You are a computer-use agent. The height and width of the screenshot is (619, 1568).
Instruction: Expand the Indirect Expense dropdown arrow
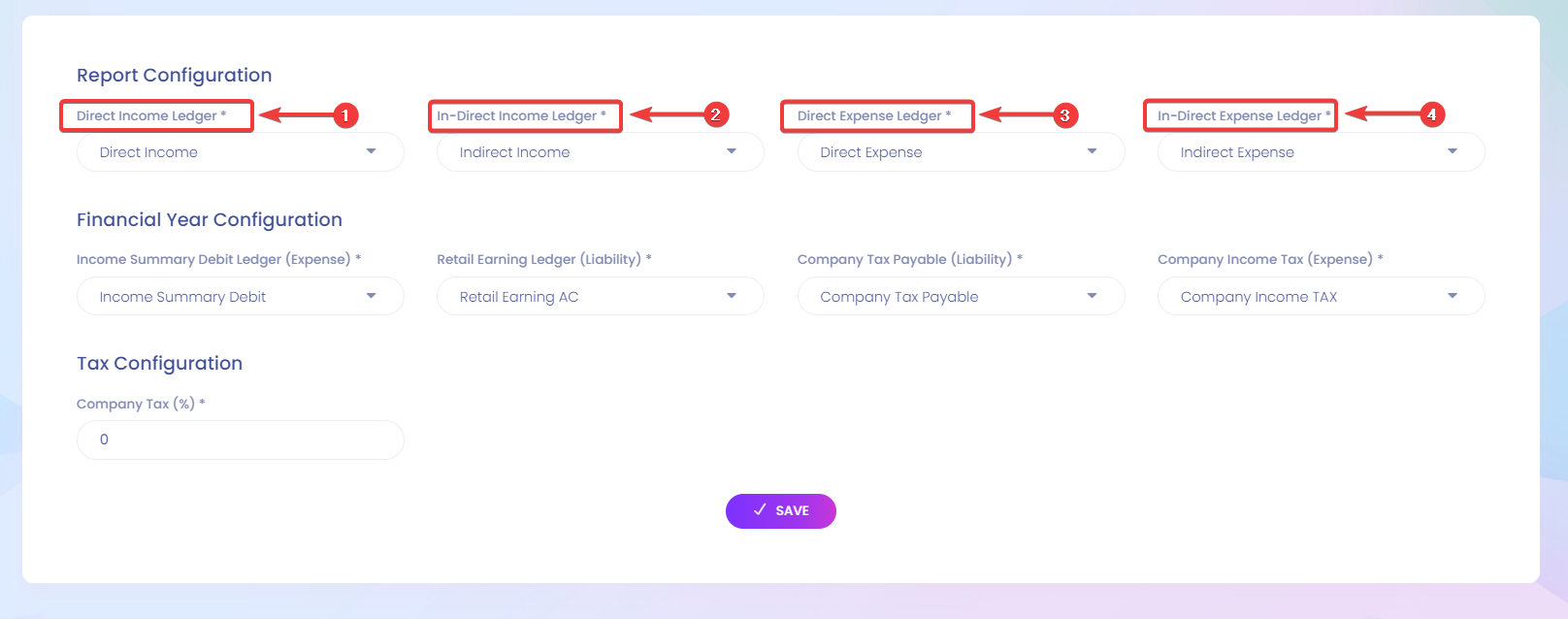pyautogui.click(x=1453, y=151)
